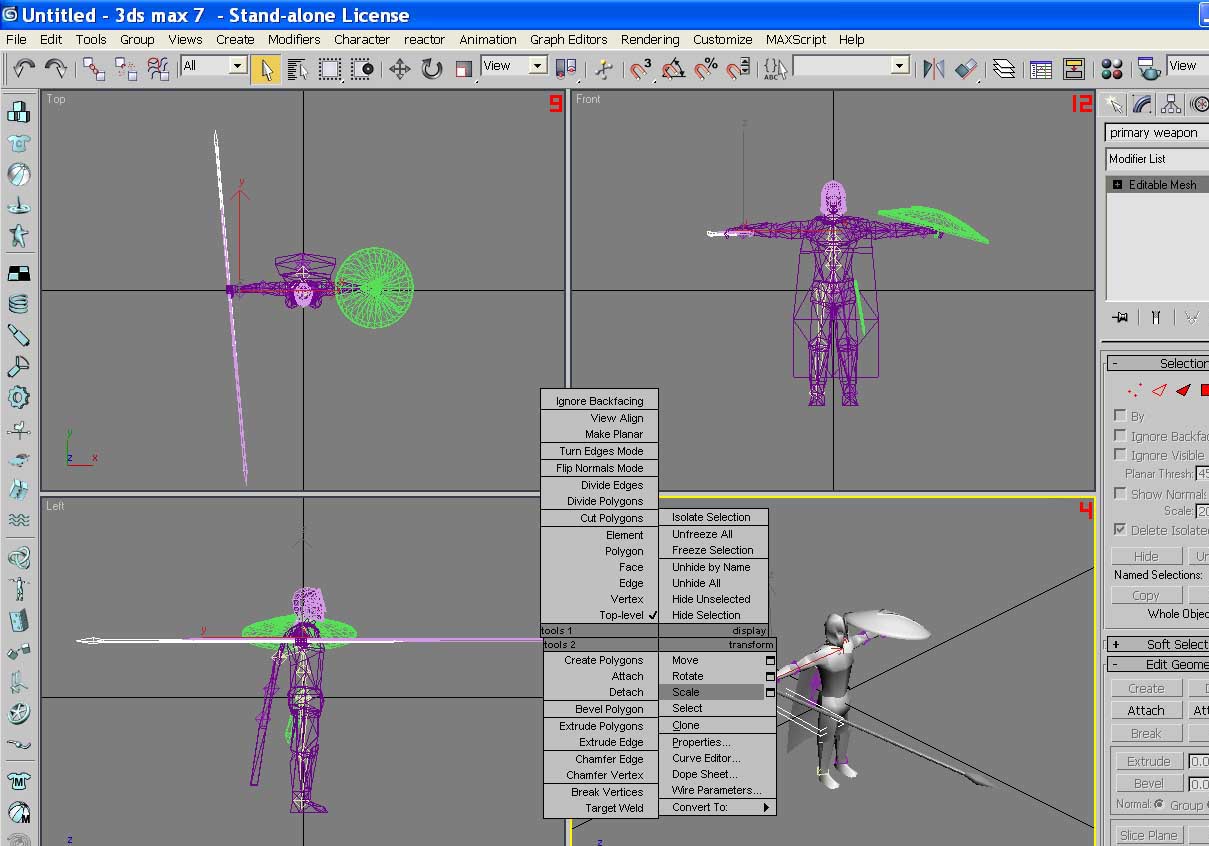Enable the Ignore Backfacing checkbox
Screen dimensions: 1209x846
pos(1120,435)
